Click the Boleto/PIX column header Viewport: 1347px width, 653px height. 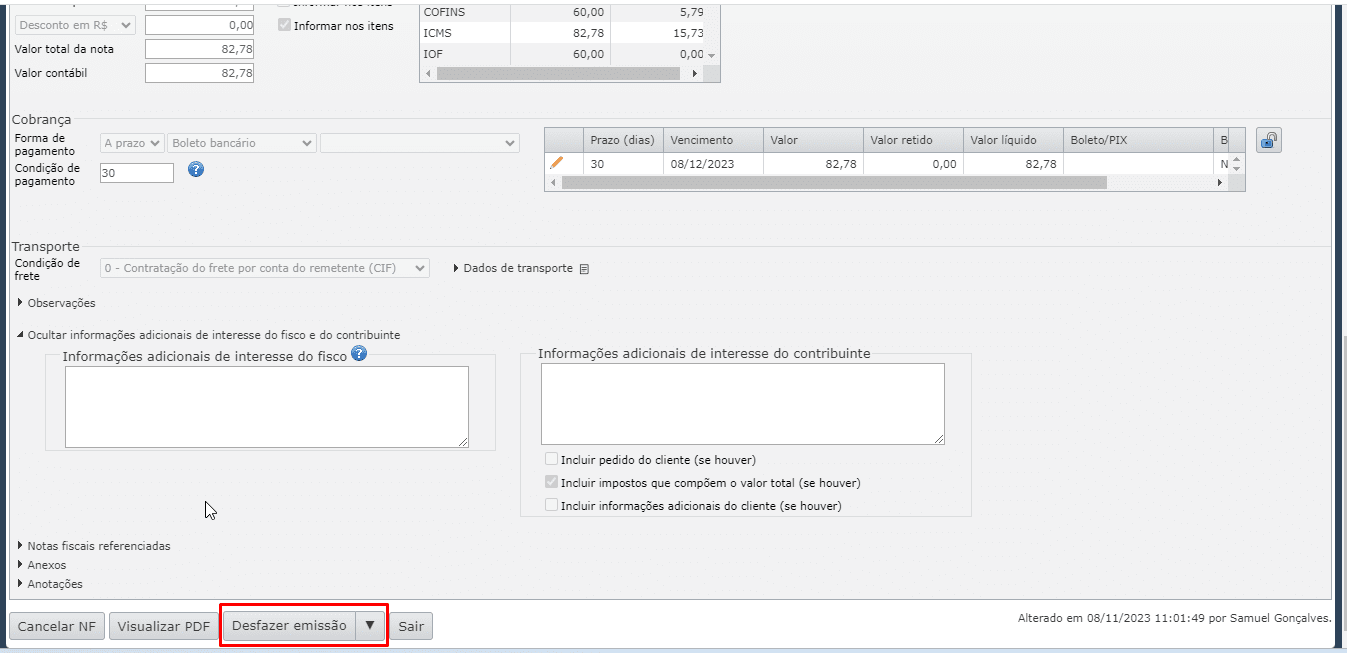coord(1138,140)
